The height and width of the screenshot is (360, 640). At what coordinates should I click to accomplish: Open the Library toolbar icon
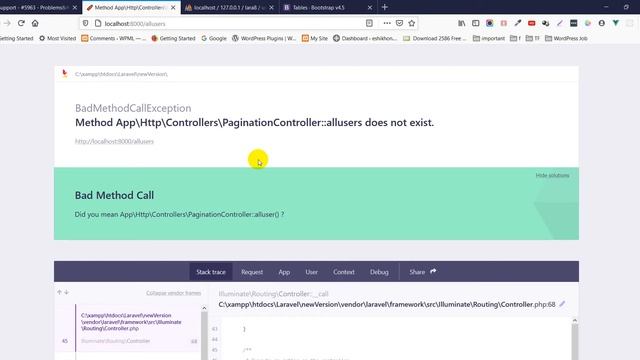(462, 23)
